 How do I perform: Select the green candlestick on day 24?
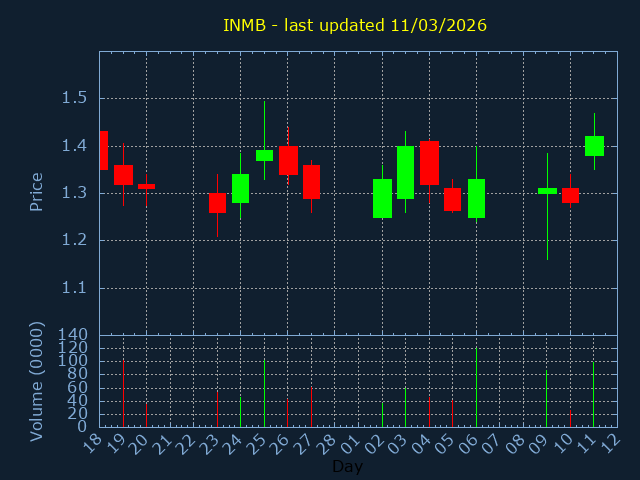tap(240, 188)
